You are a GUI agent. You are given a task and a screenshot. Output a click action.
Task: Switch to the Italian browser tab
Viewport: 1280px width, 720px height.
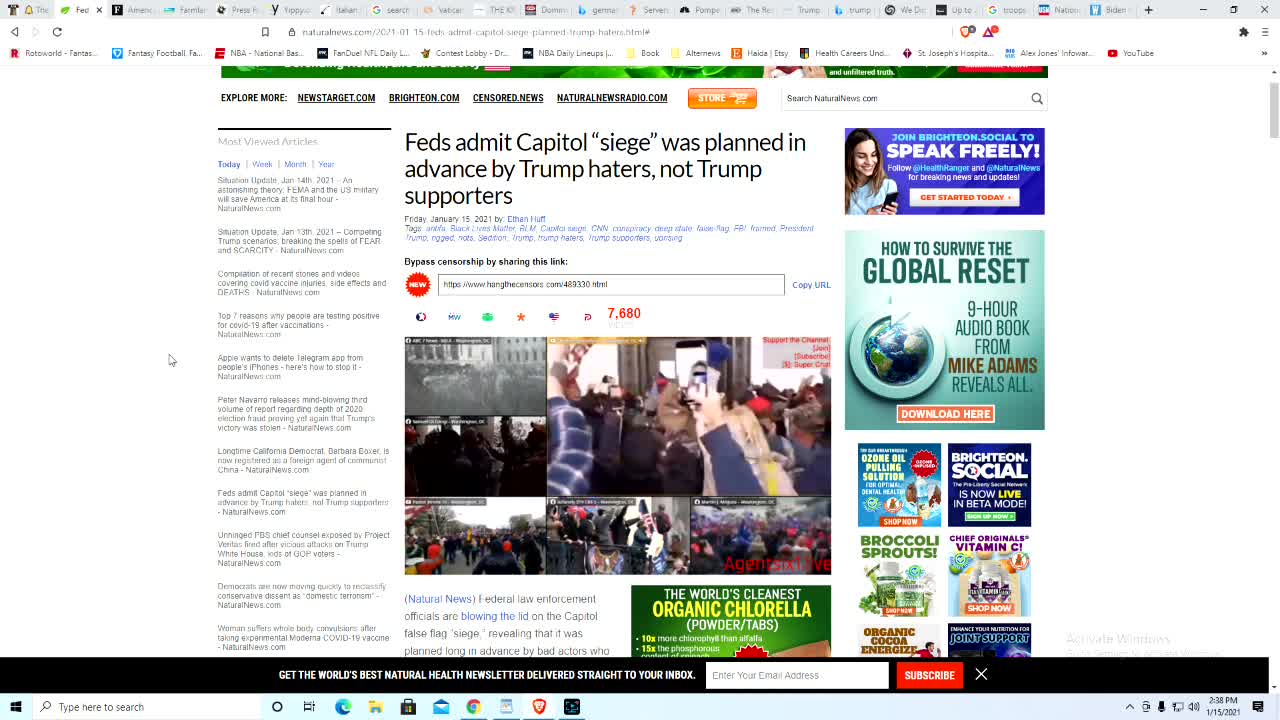[x=339, y=10]
